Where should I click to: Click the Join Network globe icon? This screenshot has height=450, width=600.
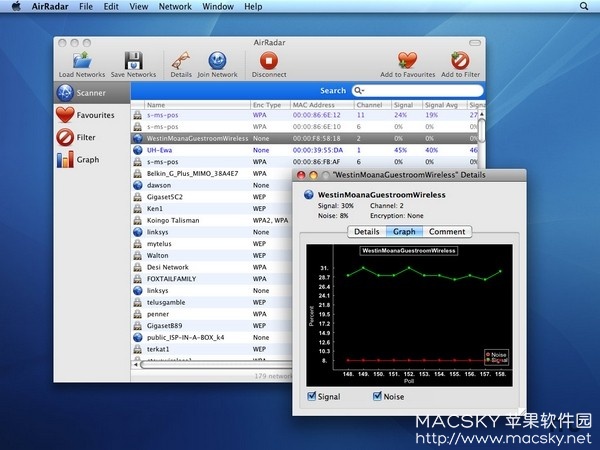(x=217, y=60)
